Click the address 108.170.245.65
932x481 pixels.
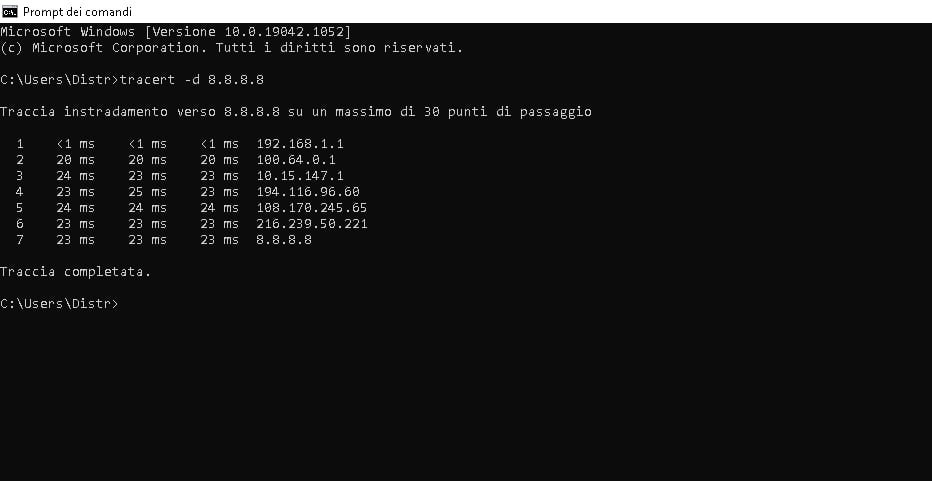[312, 208]
